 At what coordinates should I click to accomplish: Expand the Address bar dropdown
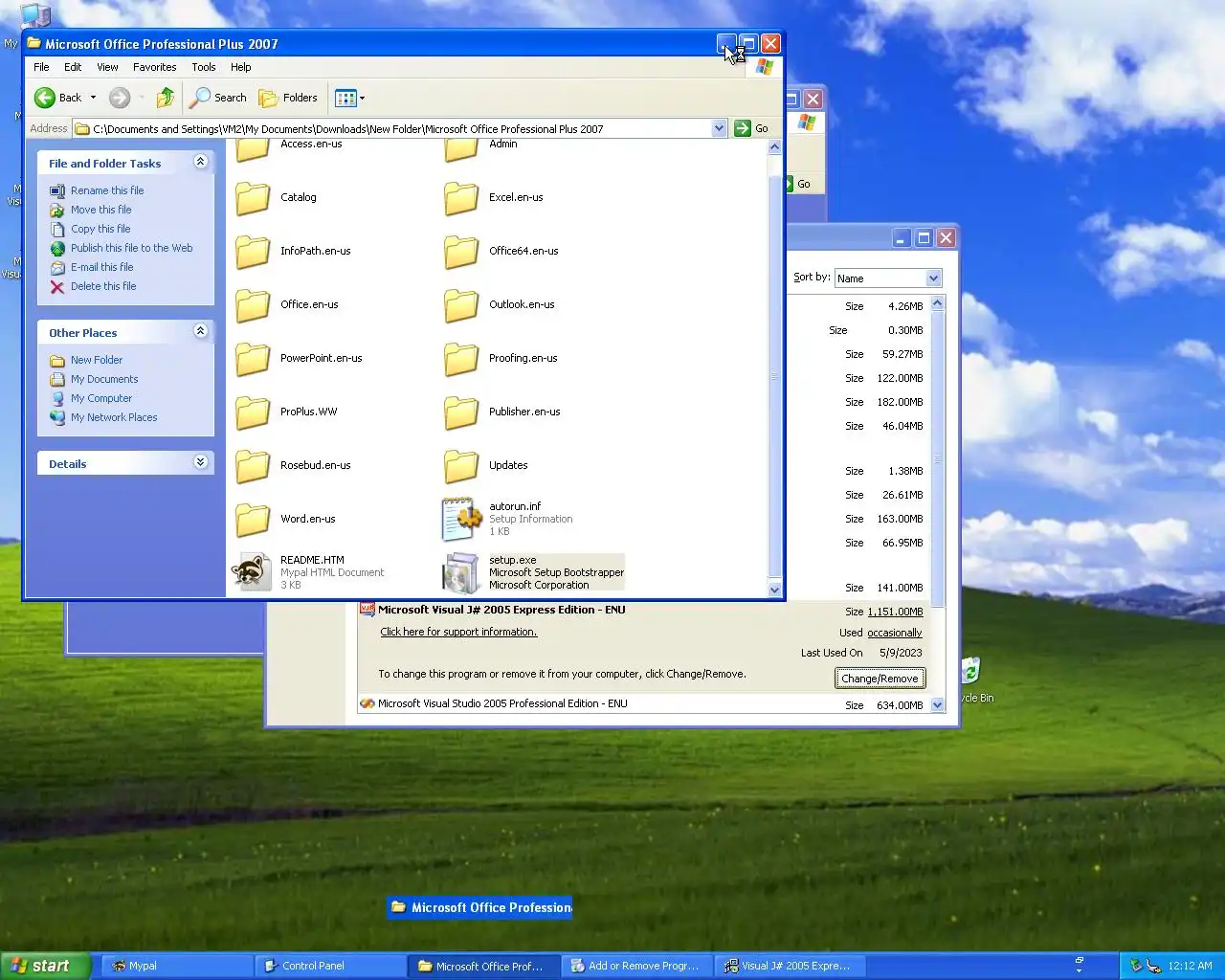[x=719, y=128]
